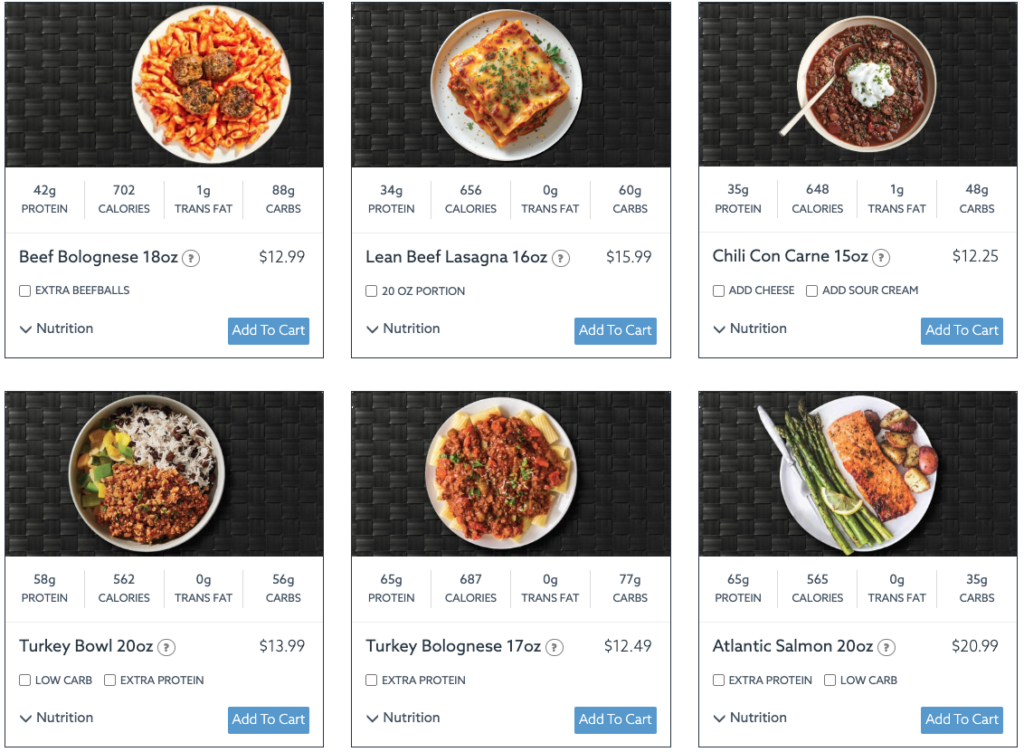
Task: Add Beef Bolognese 18oz to cart
Action: coord(268,331)
